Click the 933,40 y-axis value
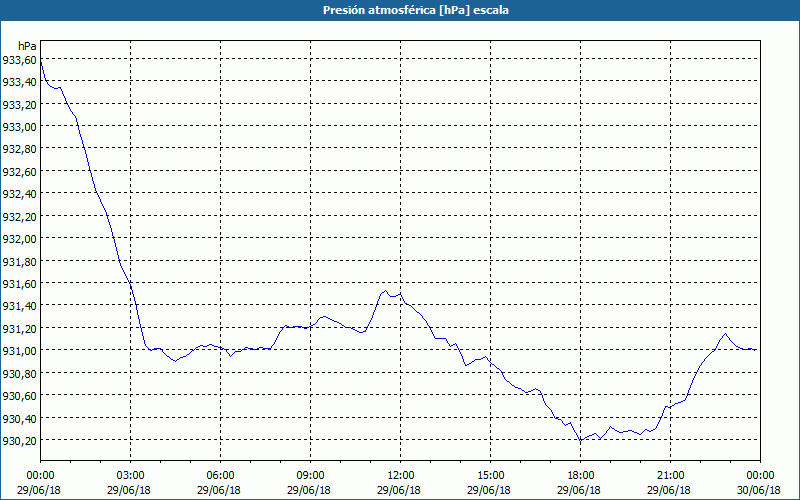This screenshot has height=500, width=800. [19, 82]
